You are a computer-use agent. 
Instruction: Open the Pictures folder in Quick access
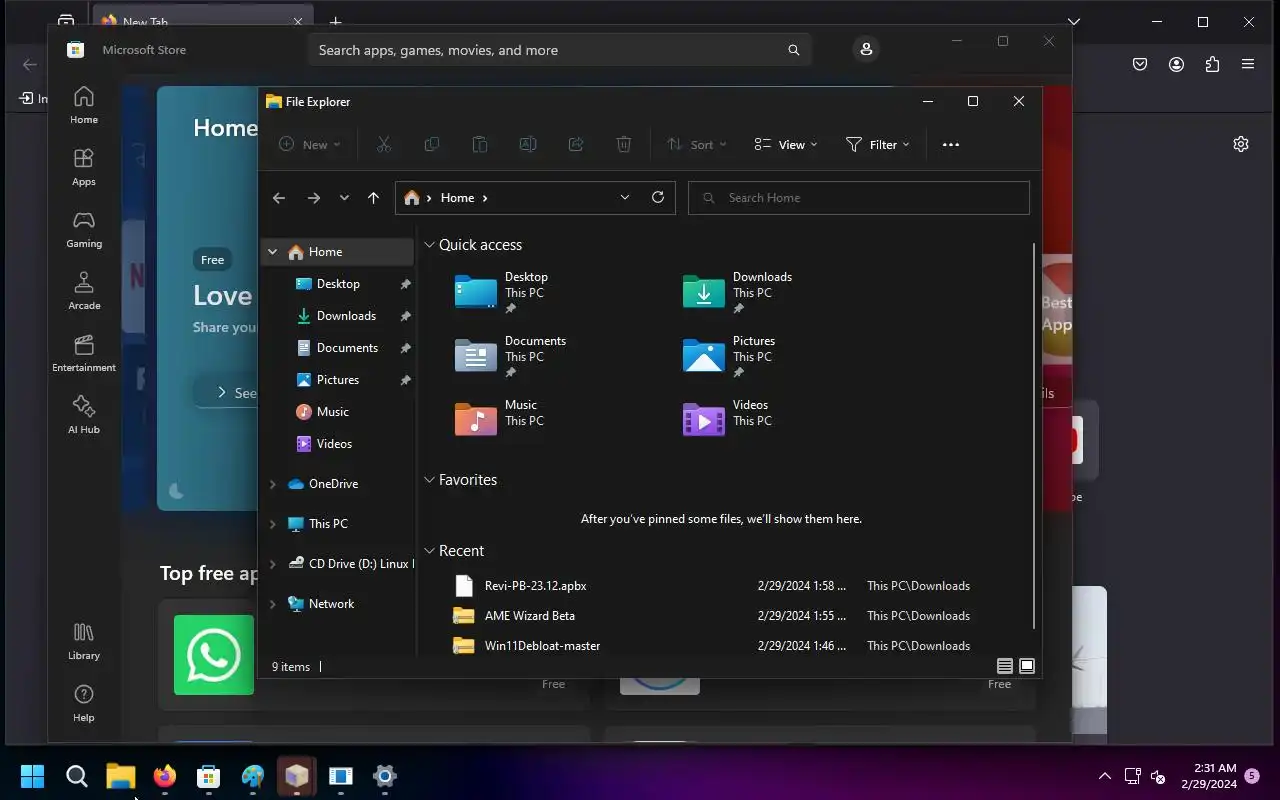[x=730, y=356]
